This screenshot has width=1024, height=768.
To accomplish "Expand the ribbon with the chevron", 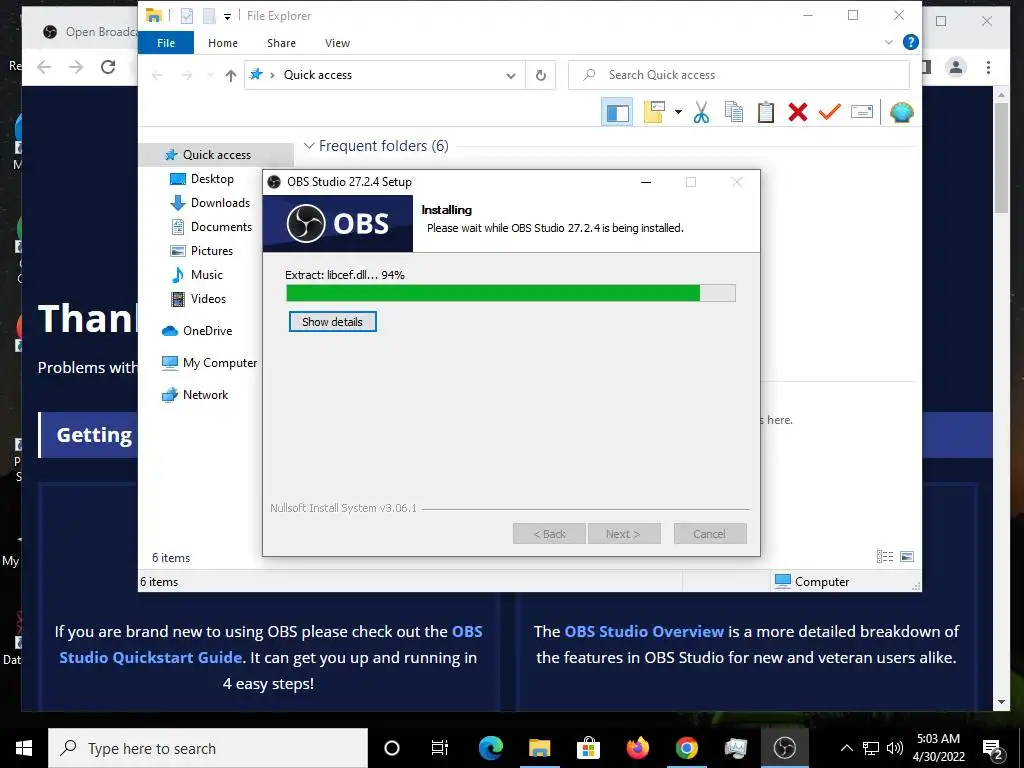I will [889, 42].
